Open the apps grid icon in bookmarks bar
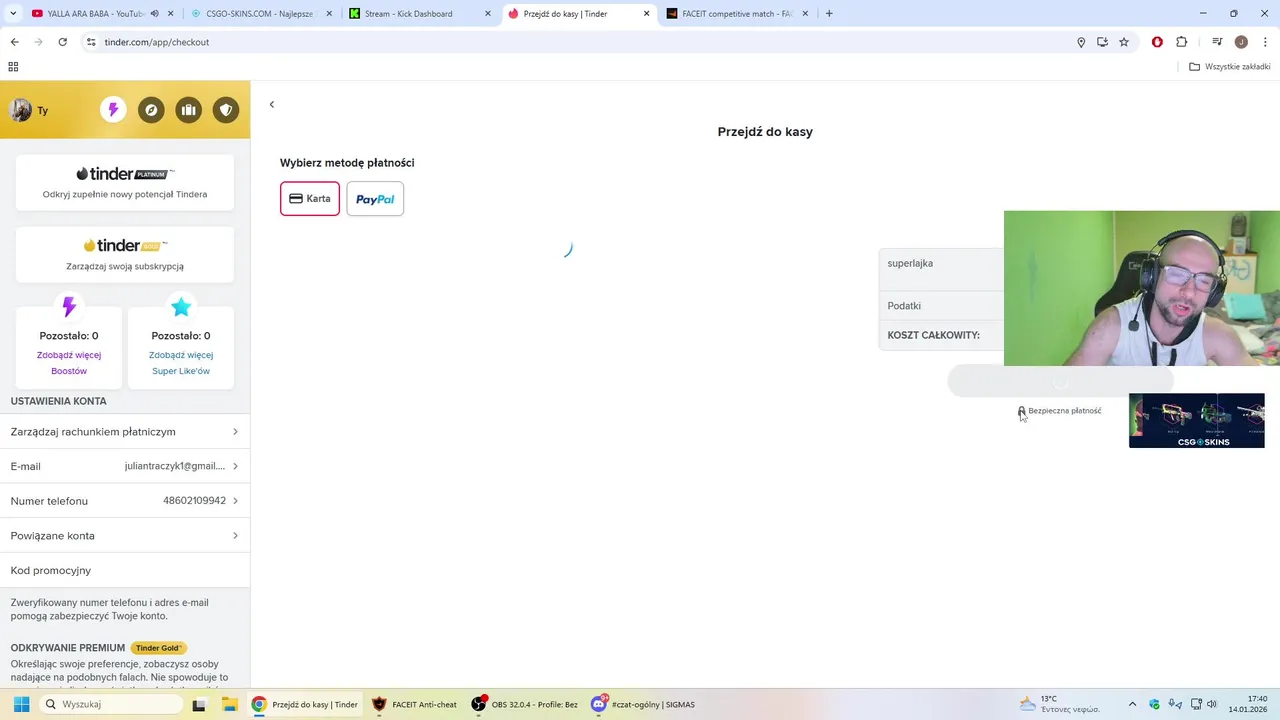 [13, 67]
